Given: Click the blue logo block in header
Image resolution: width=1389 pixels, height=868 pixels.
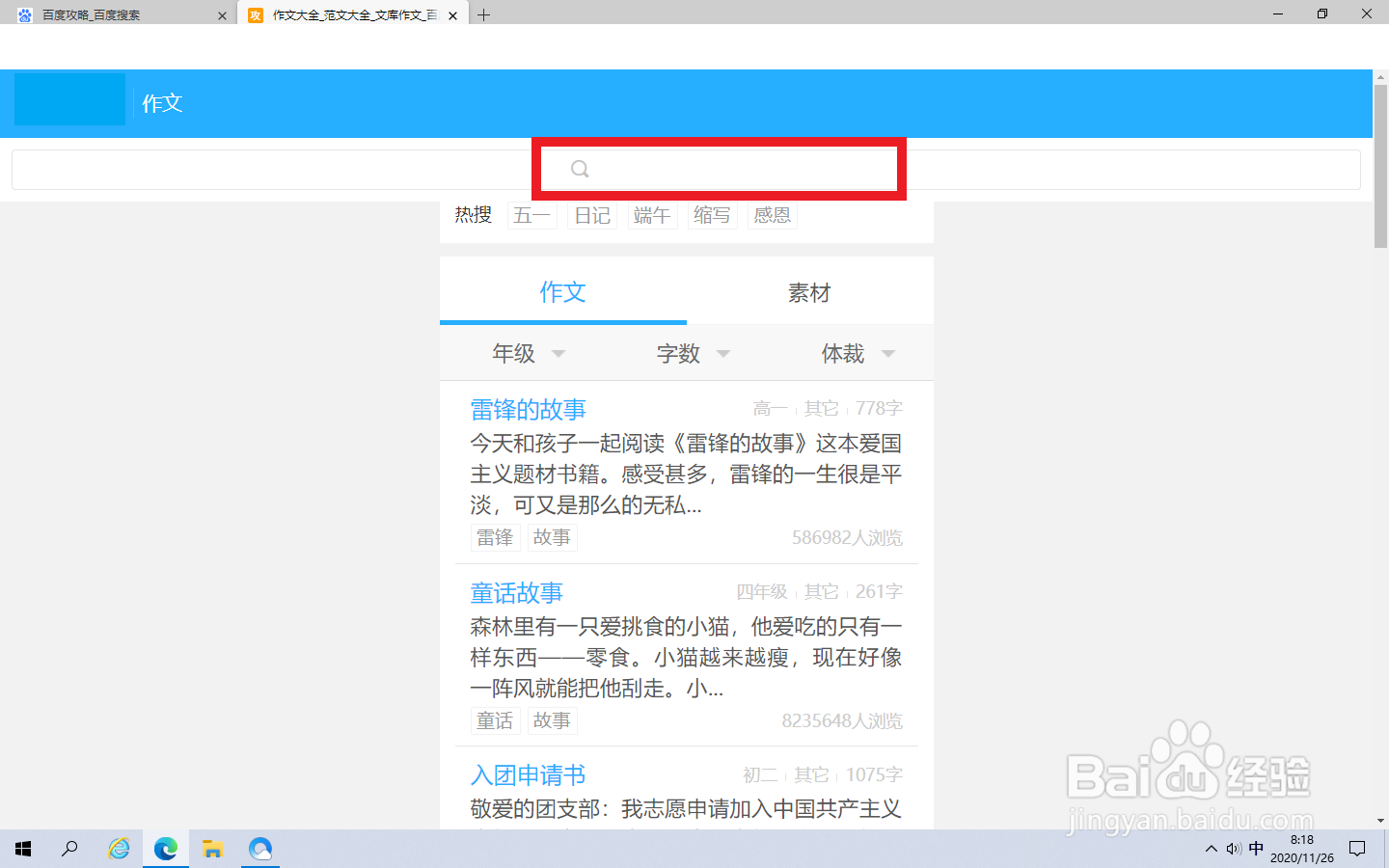Looking at the screenshot, I should tap(69, 99).
